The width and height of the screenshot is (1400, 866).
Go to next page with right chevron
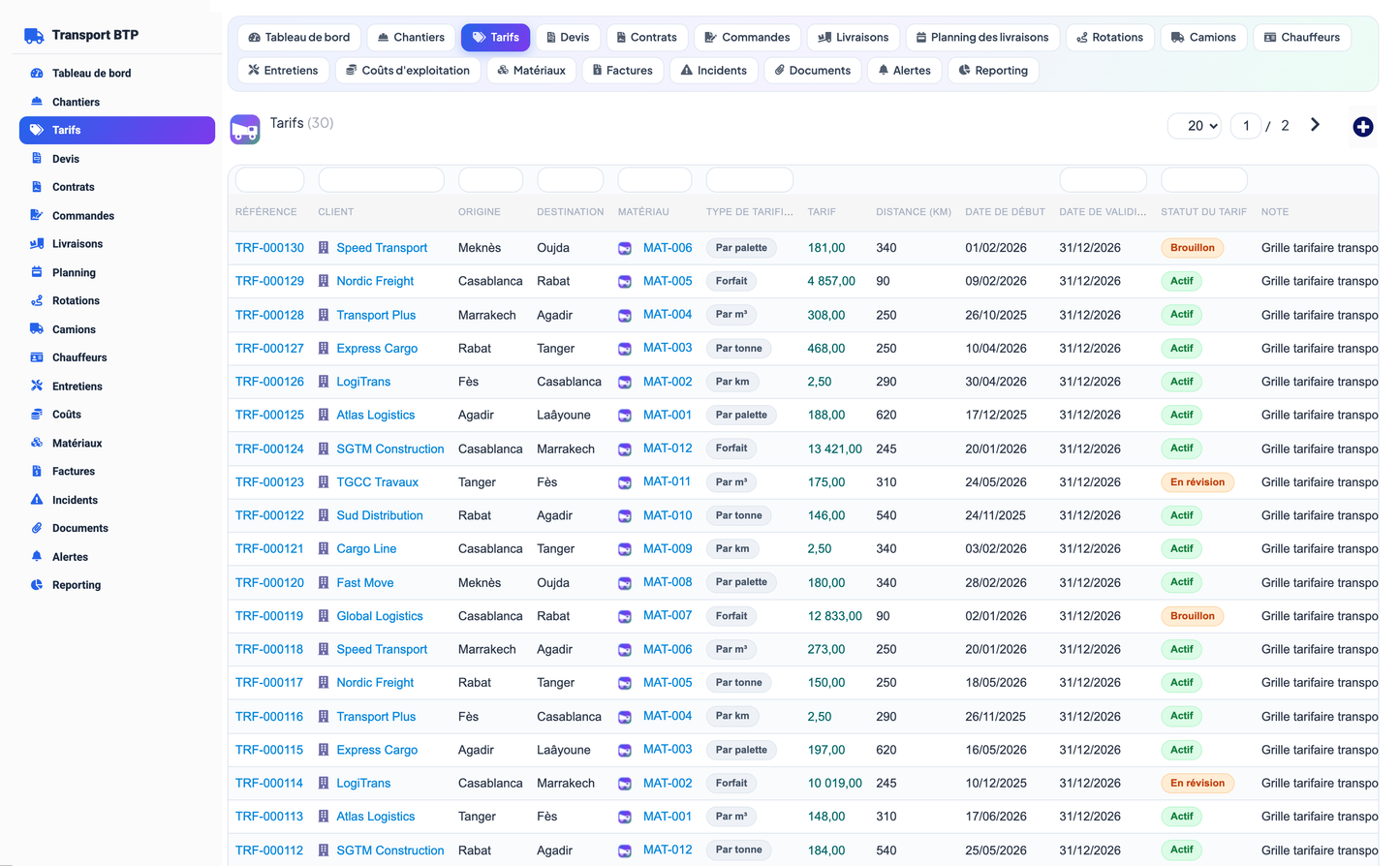[1315, 125]
